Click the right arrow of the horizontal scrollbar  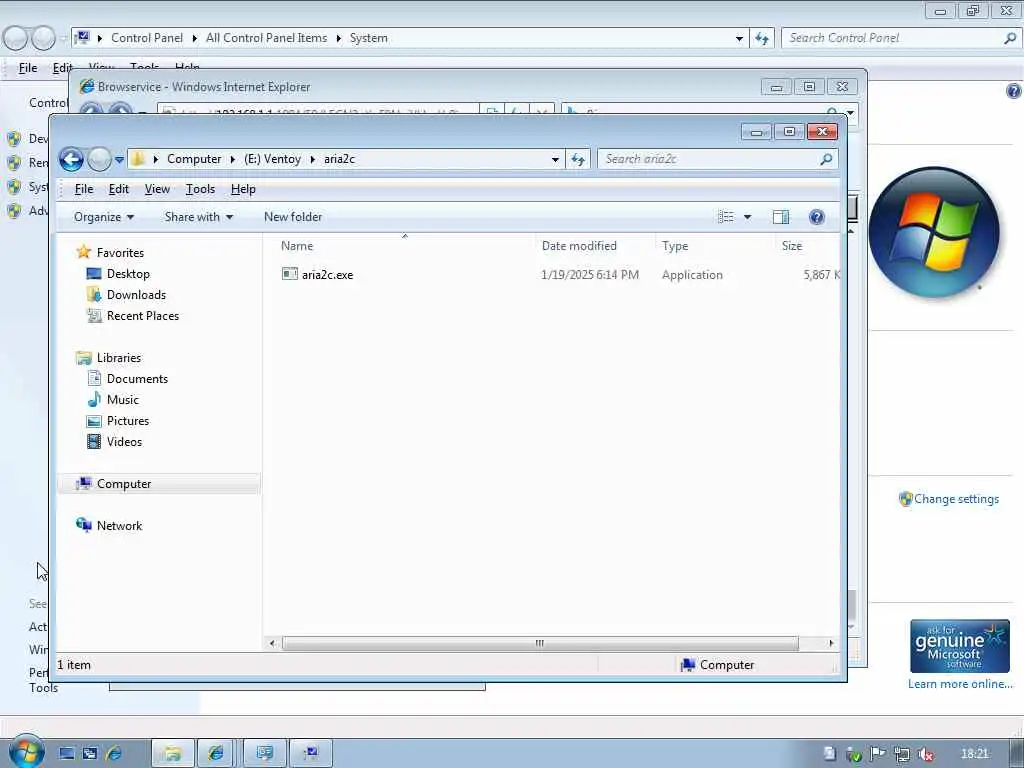coord(831,643)
